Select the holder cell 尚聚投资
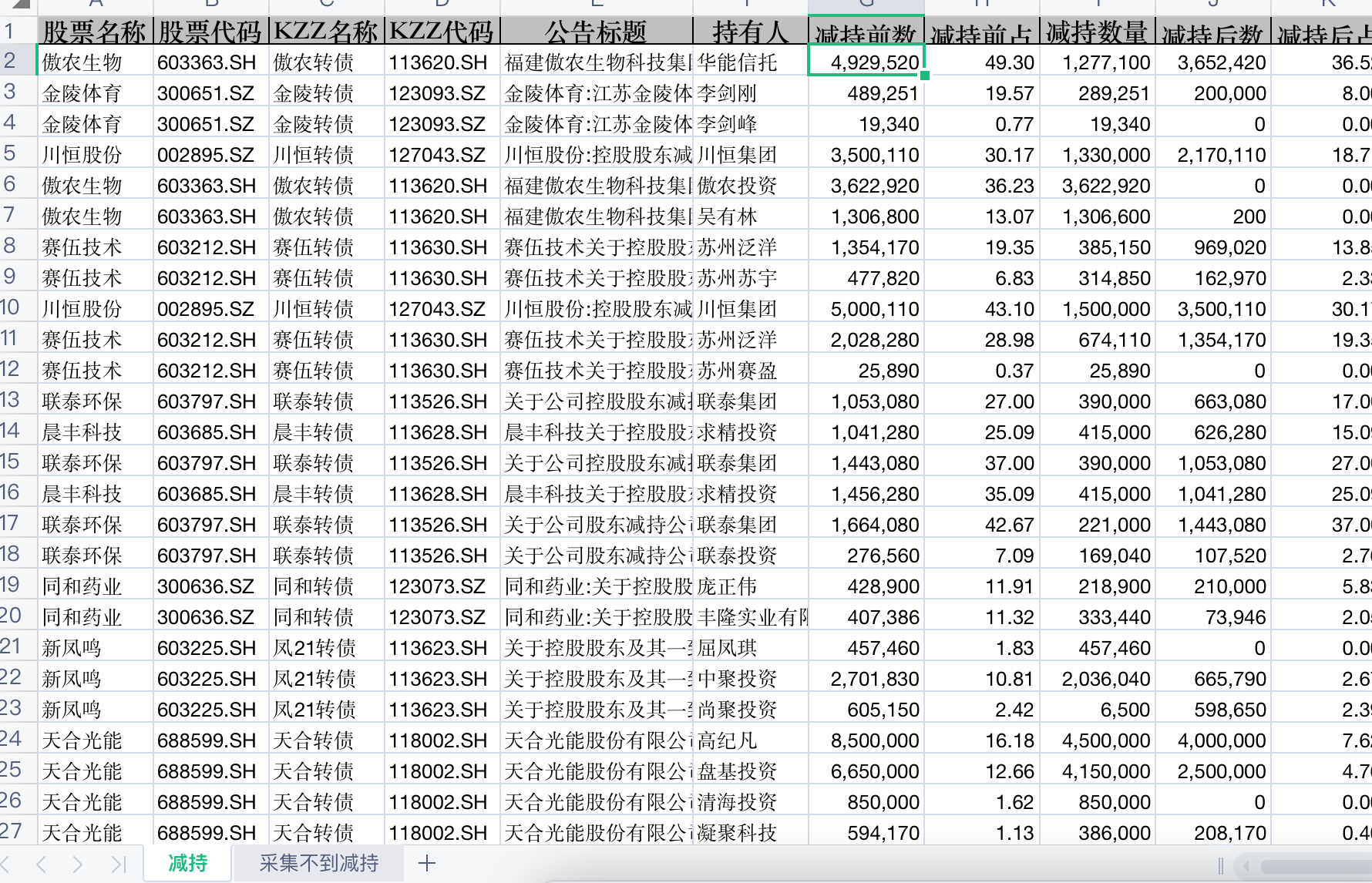 (750, 709)
